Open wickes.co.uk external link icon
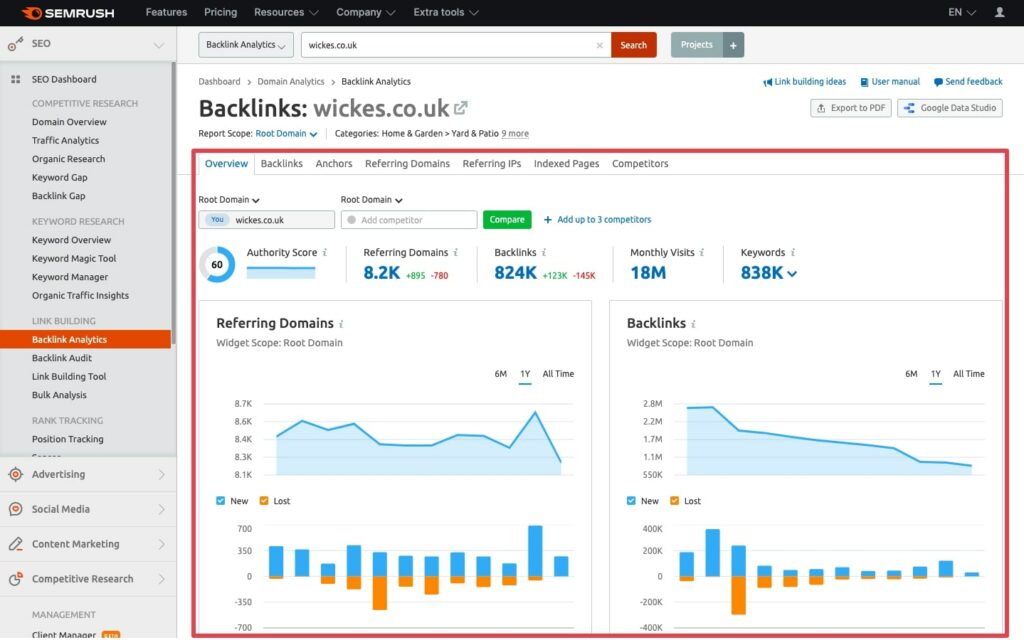The height and width of the screenshot is (640, 1024). click(x=461, y=107)
